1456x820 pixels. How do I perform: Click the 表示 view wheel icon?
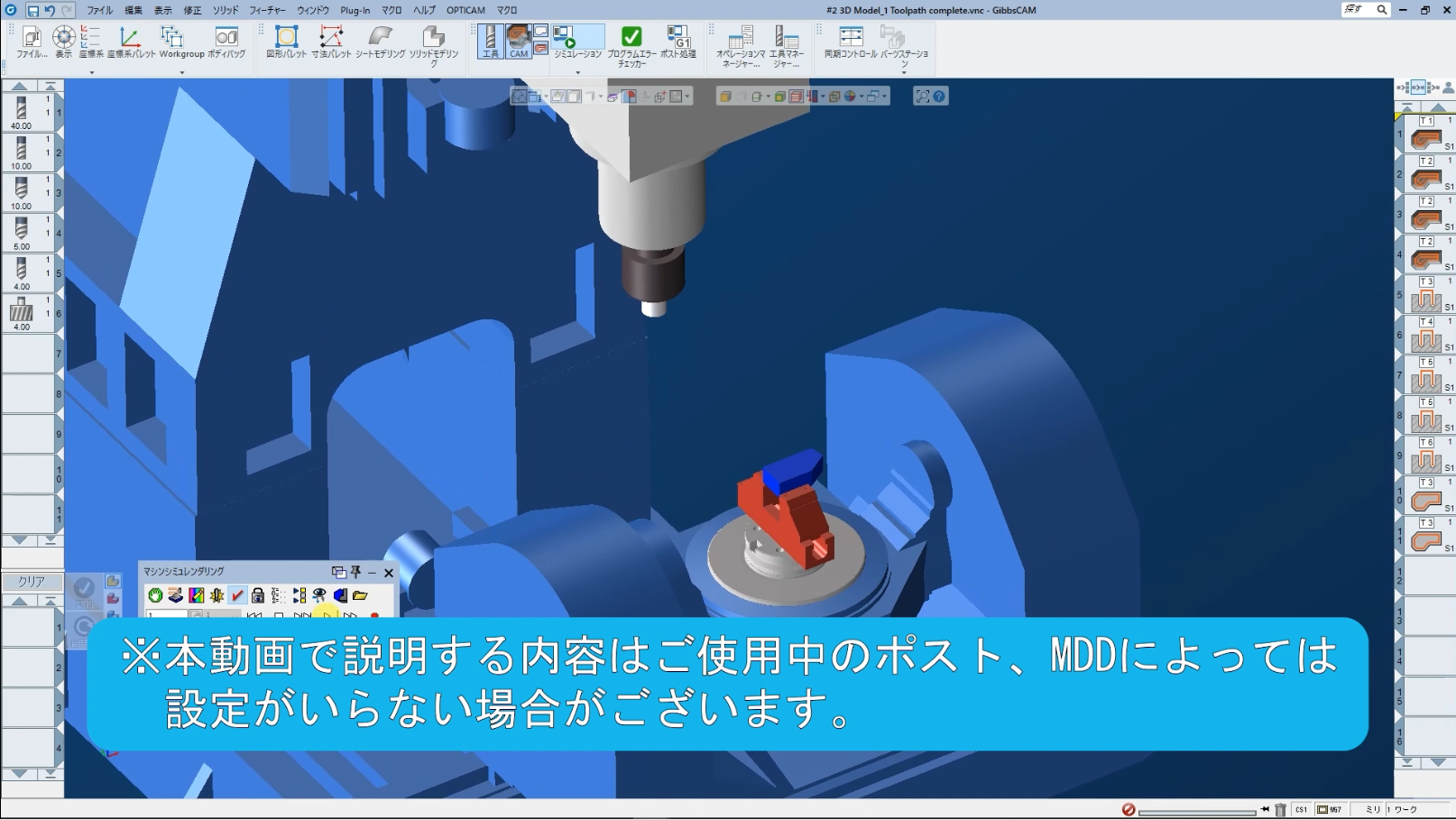(x=63, y=41)
